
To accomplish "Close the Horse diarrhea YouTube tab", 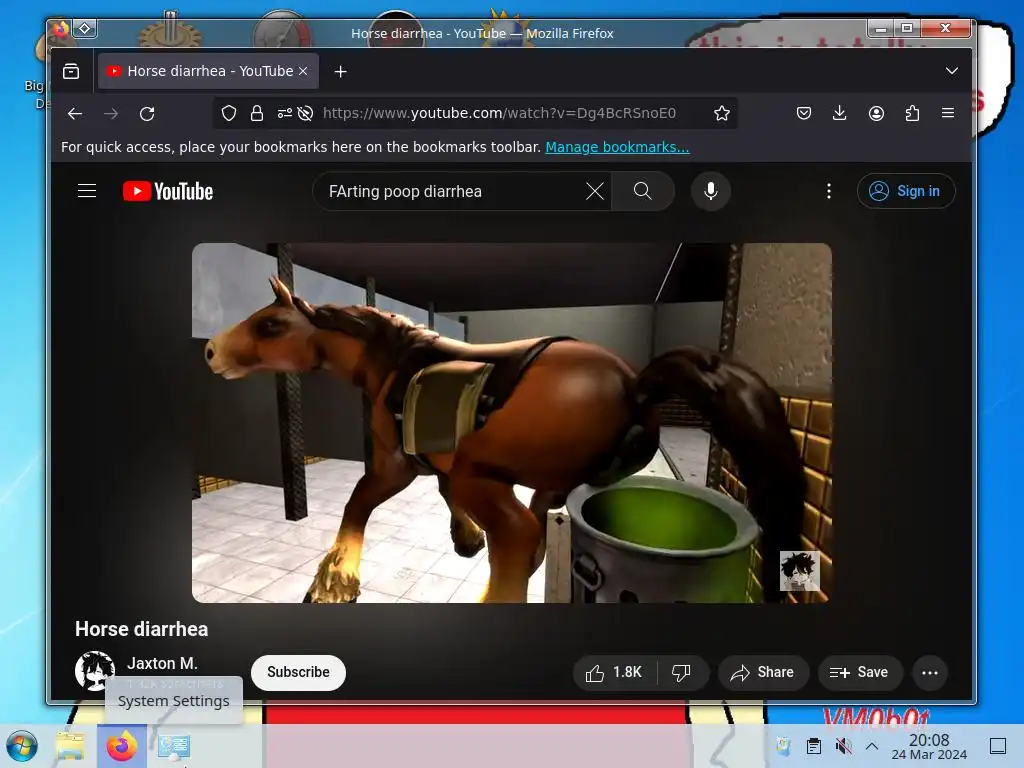I will [x=303, y=71].
